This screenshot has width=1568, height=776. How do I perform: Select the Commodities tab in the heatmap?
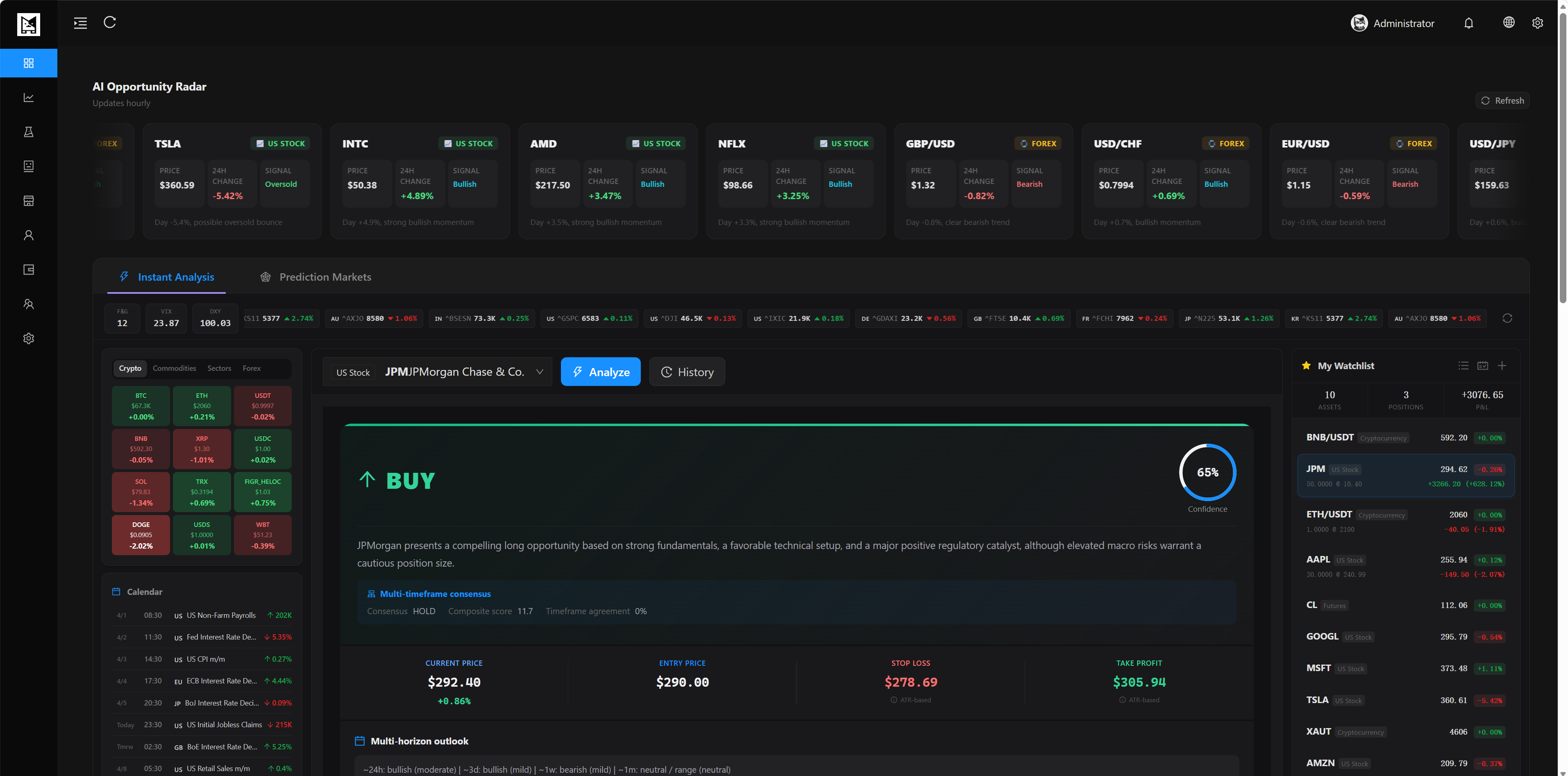(x=174, y=368)
